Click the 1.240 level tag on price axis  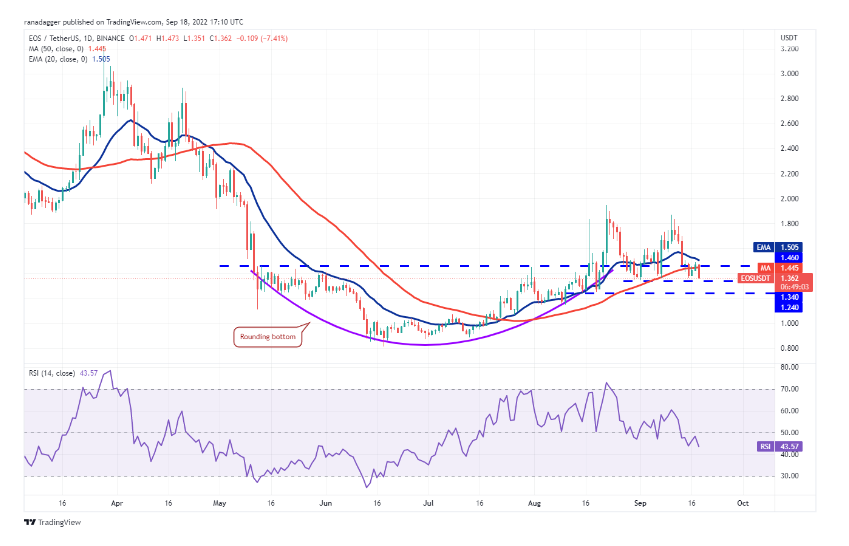click(x=789, y=307)
